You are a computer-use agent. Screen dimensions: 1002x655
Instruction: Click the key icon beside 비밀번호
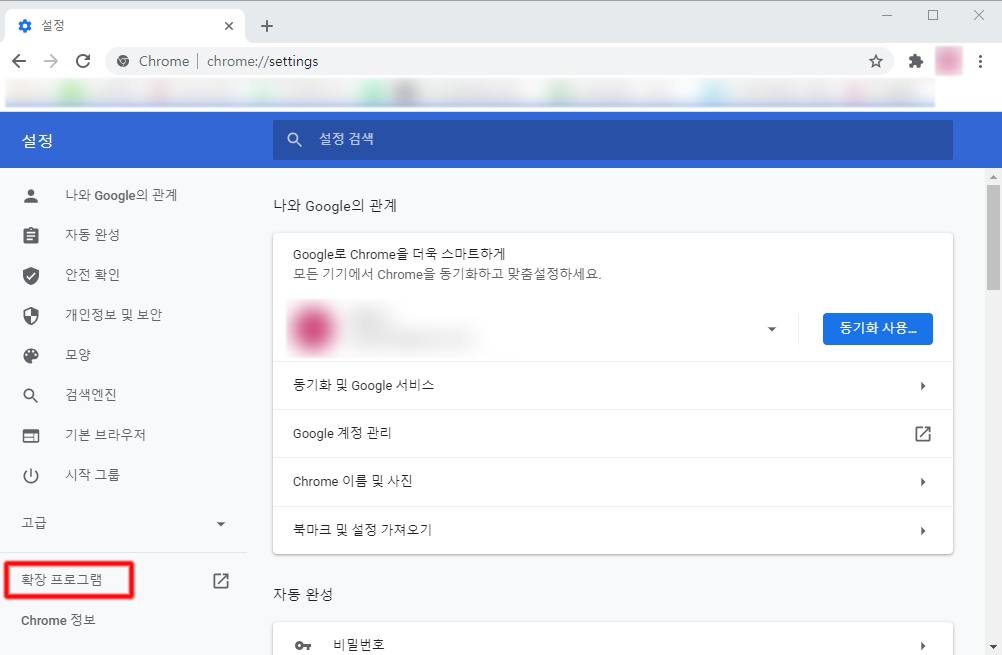303,645
